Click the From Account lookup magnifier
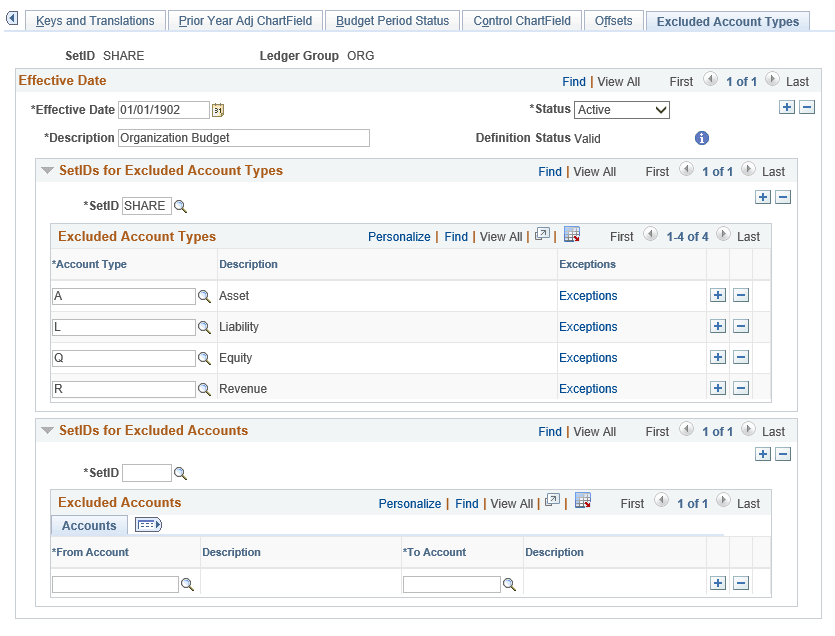Image resolution: width=835 pixels, height=636 pixels. tap(187, 584)
